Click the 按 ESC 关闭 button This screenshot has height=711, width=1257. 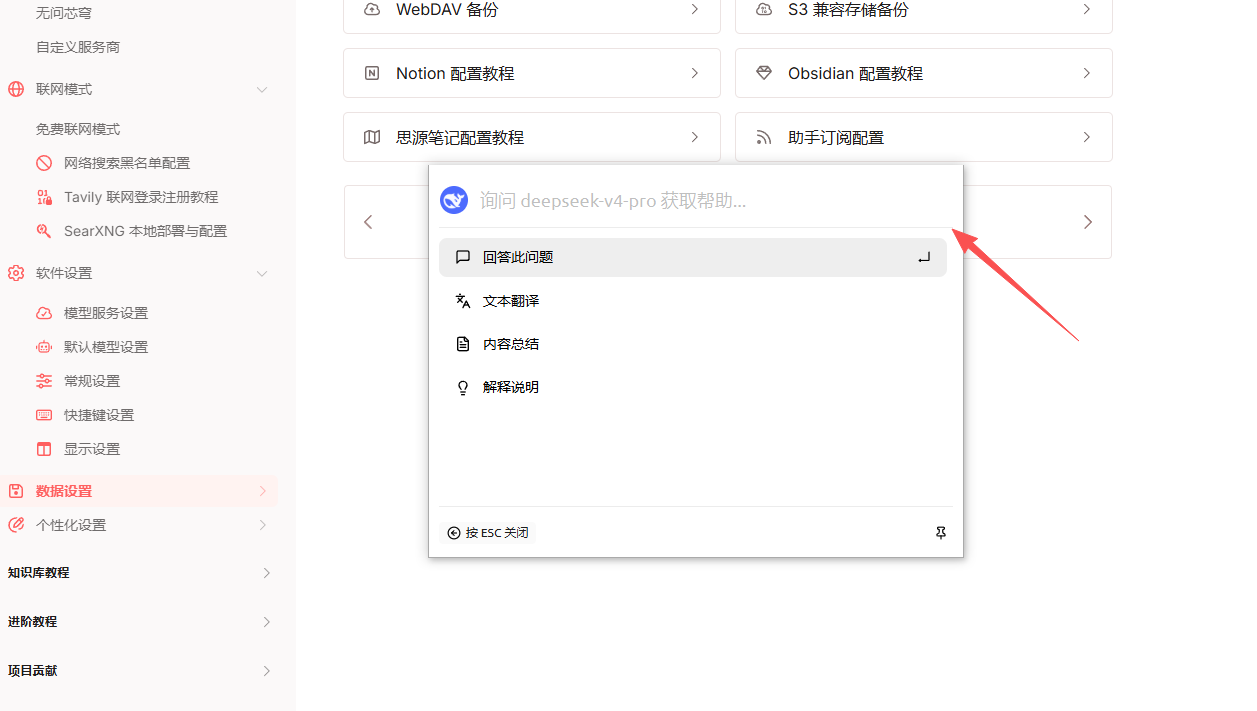tap(488, 533)
